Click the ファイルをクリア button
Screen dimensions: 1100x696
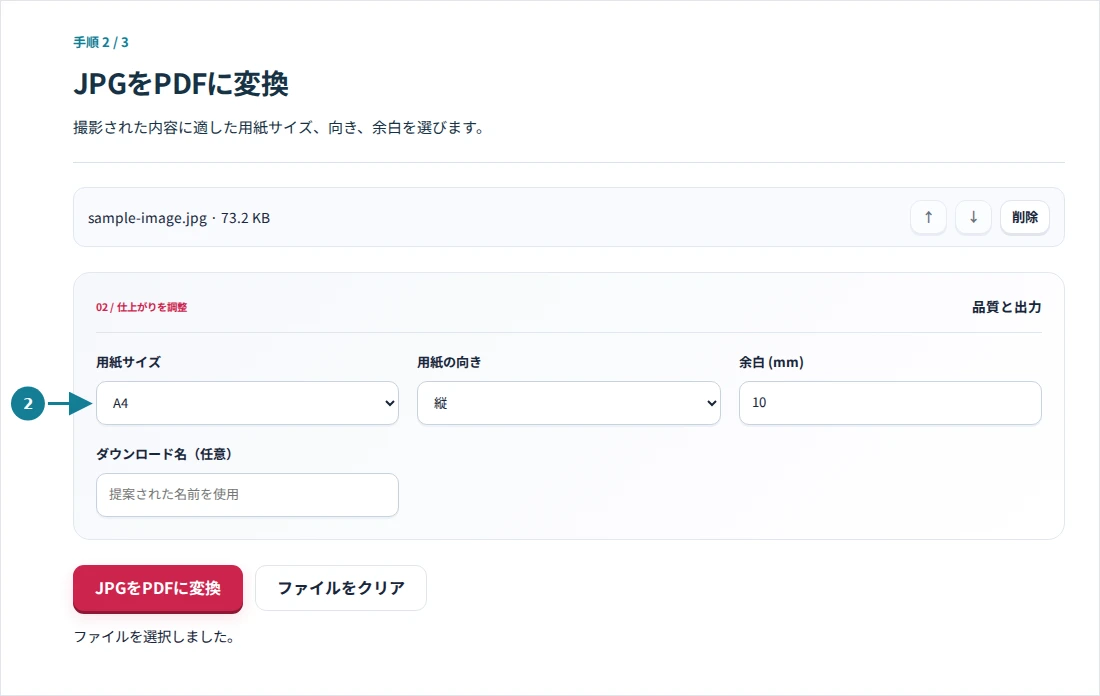point(341,588)
